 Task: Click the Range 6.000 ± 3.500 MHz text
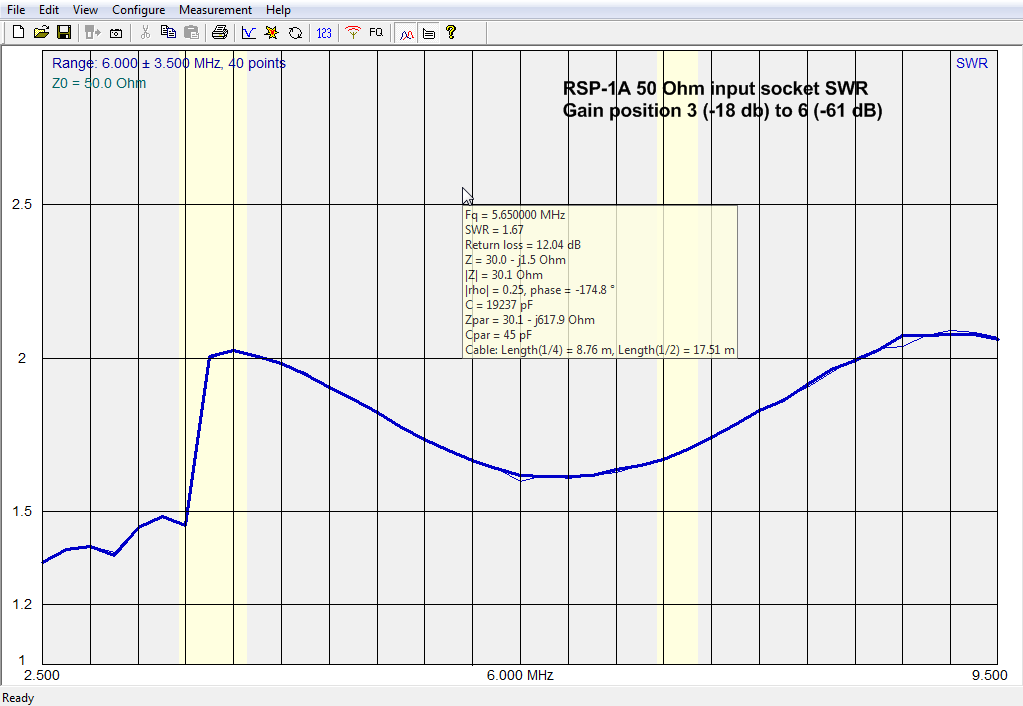[169, 63]
